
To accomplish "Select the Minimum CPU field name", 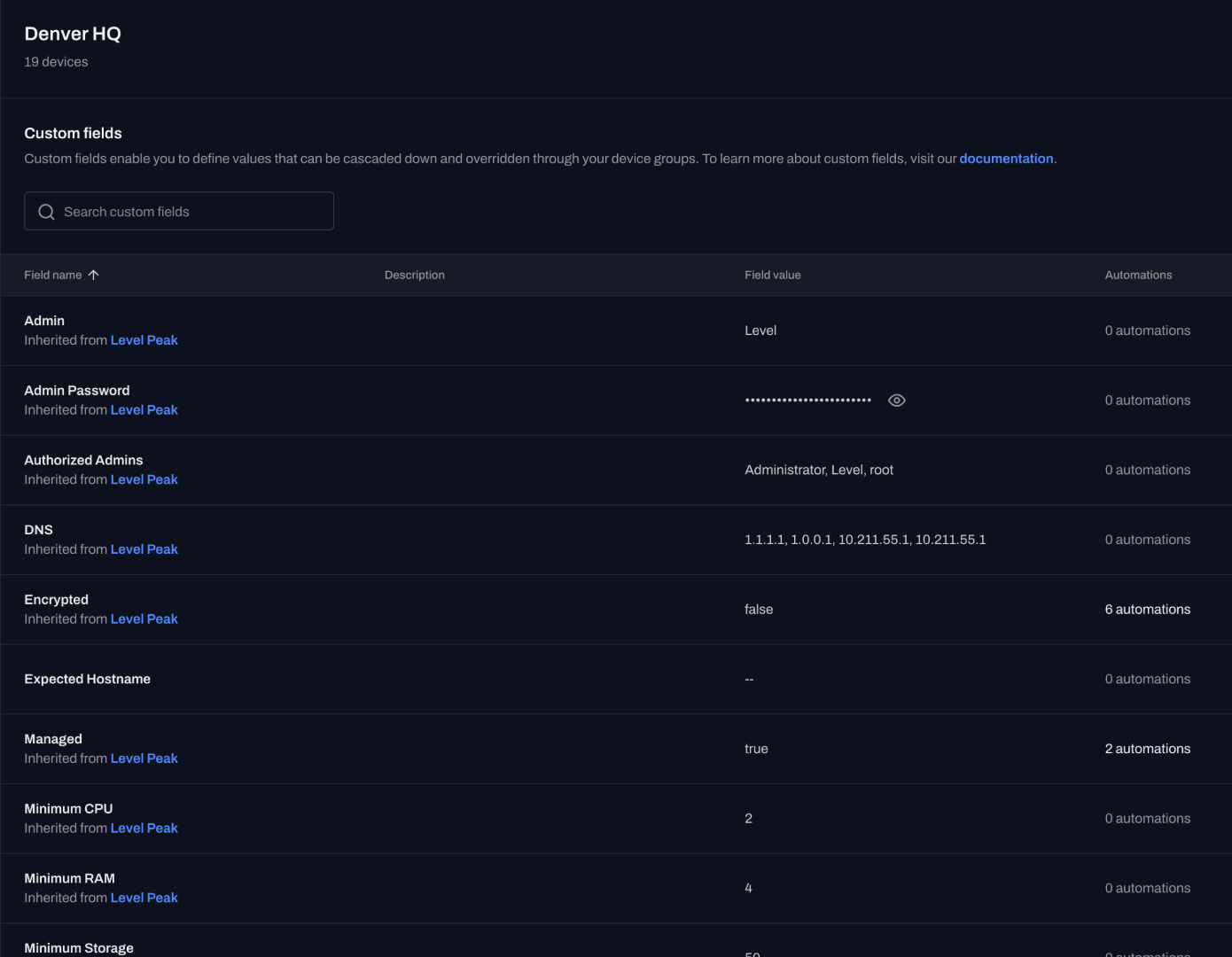I will (68, 809).
